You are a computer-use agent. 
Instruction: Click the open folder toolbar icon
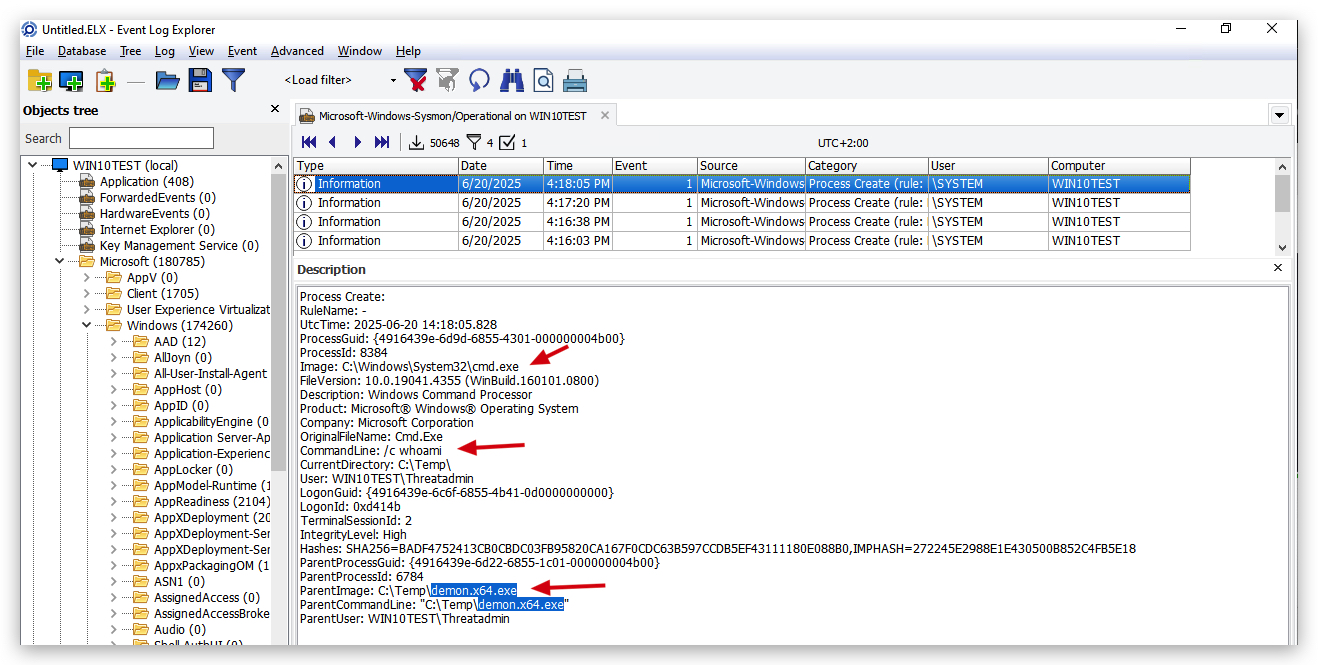click(x=167, y=81)
